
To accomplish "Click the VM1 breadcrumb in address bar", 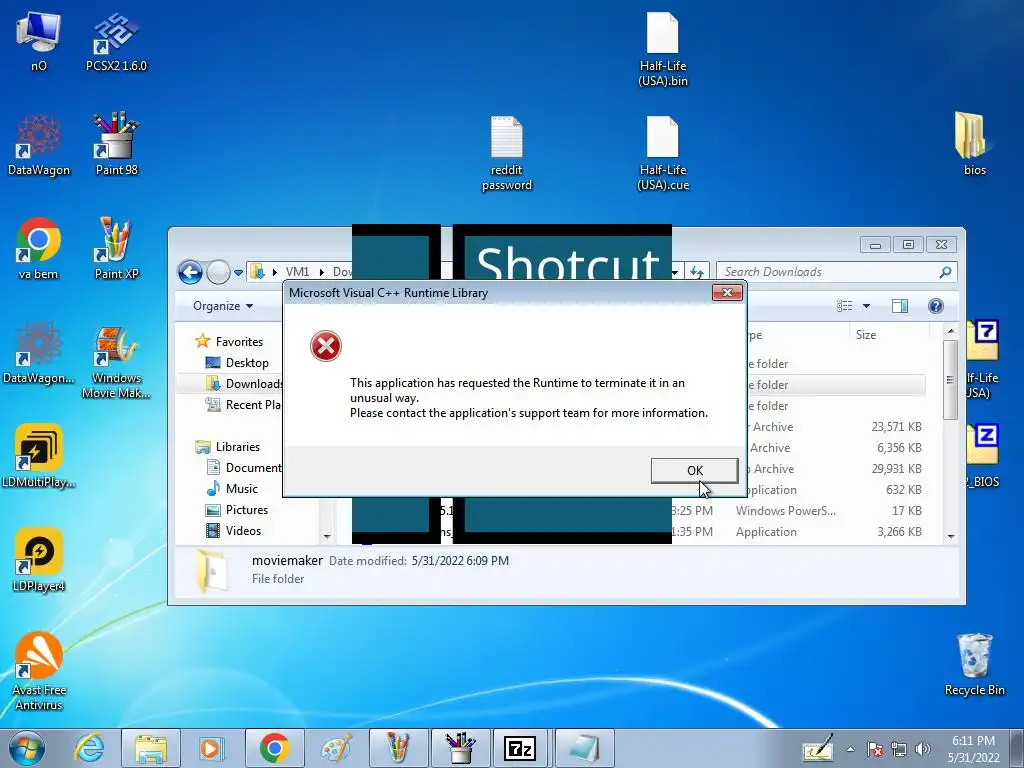I will pyautogui.click(x=297, y=272).
